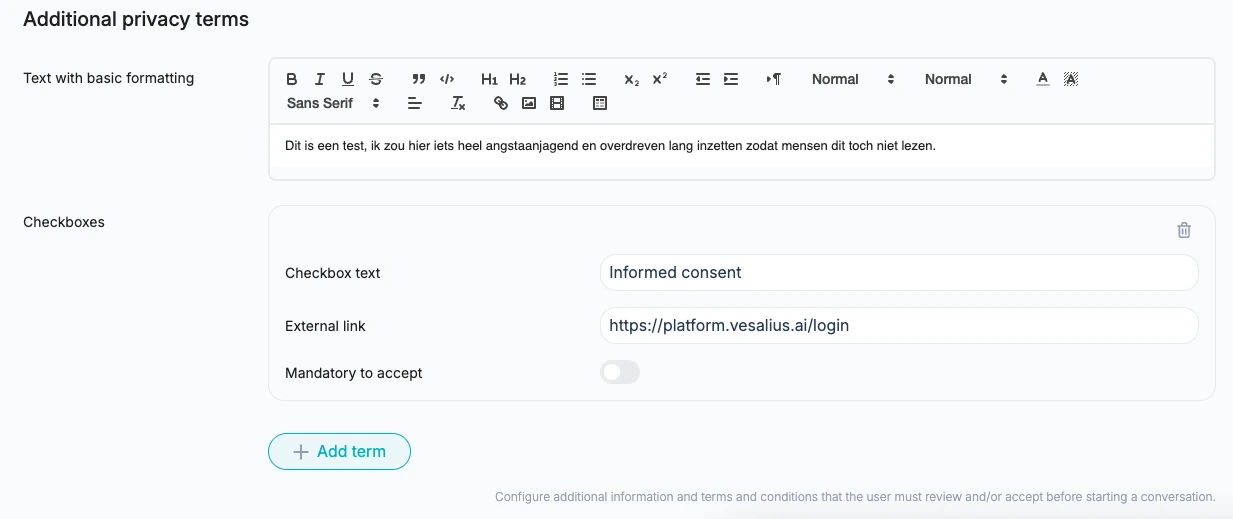Click the Add term button
Image resolution: width=1233 pixels, height=519 pixels.
click(339, 452)
